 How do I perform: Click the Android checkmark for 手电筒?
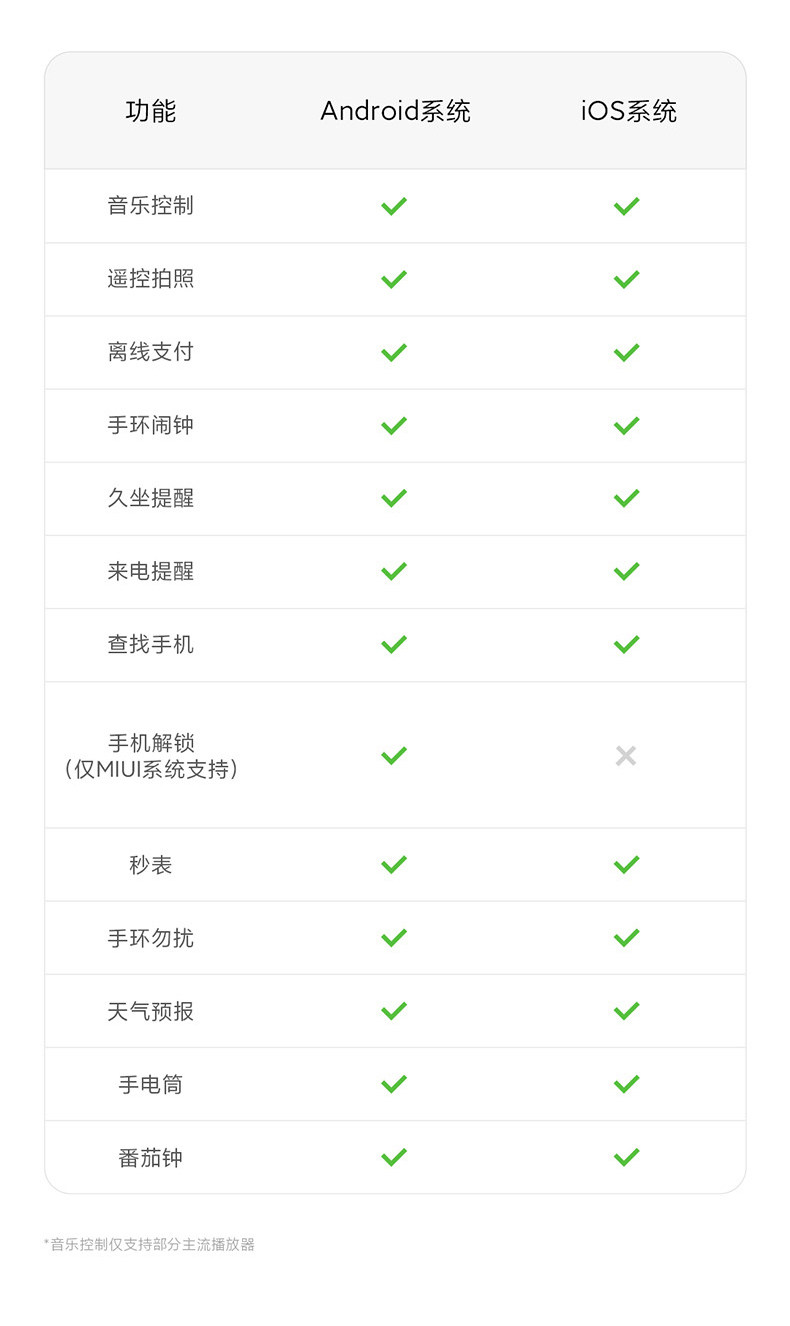[394, 1084]
